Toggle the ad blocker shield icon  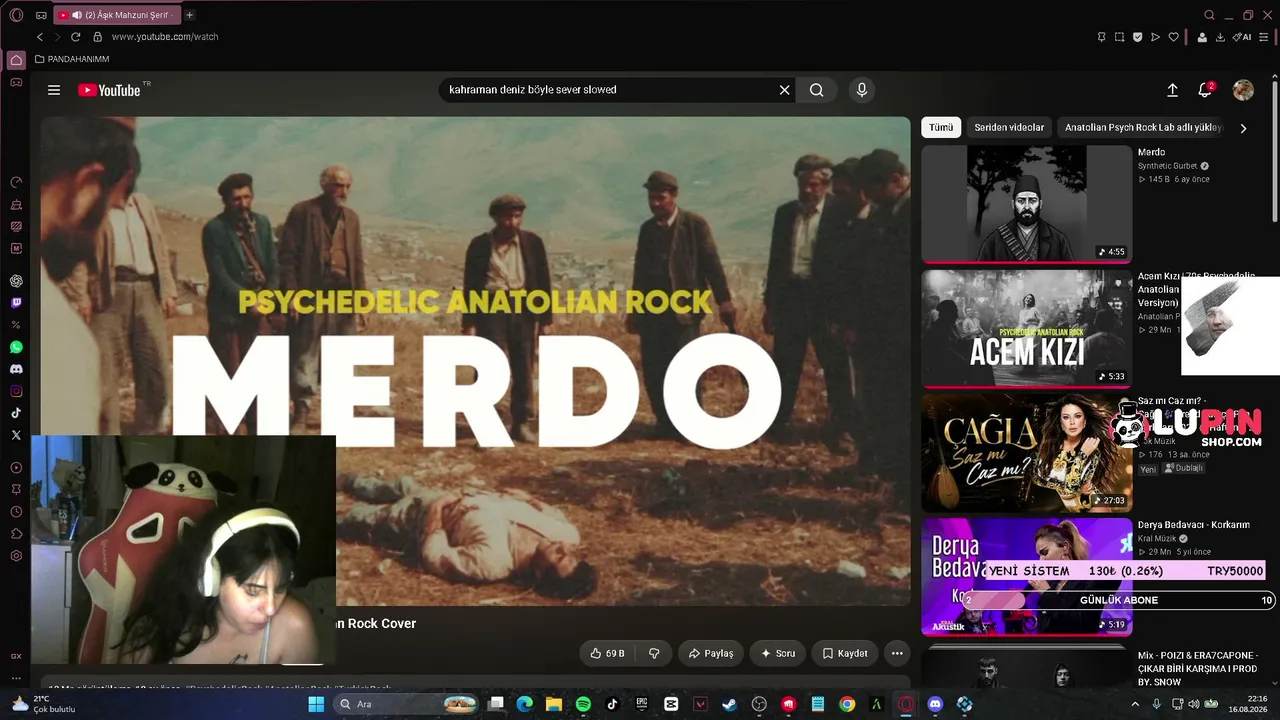[1137, 37]
